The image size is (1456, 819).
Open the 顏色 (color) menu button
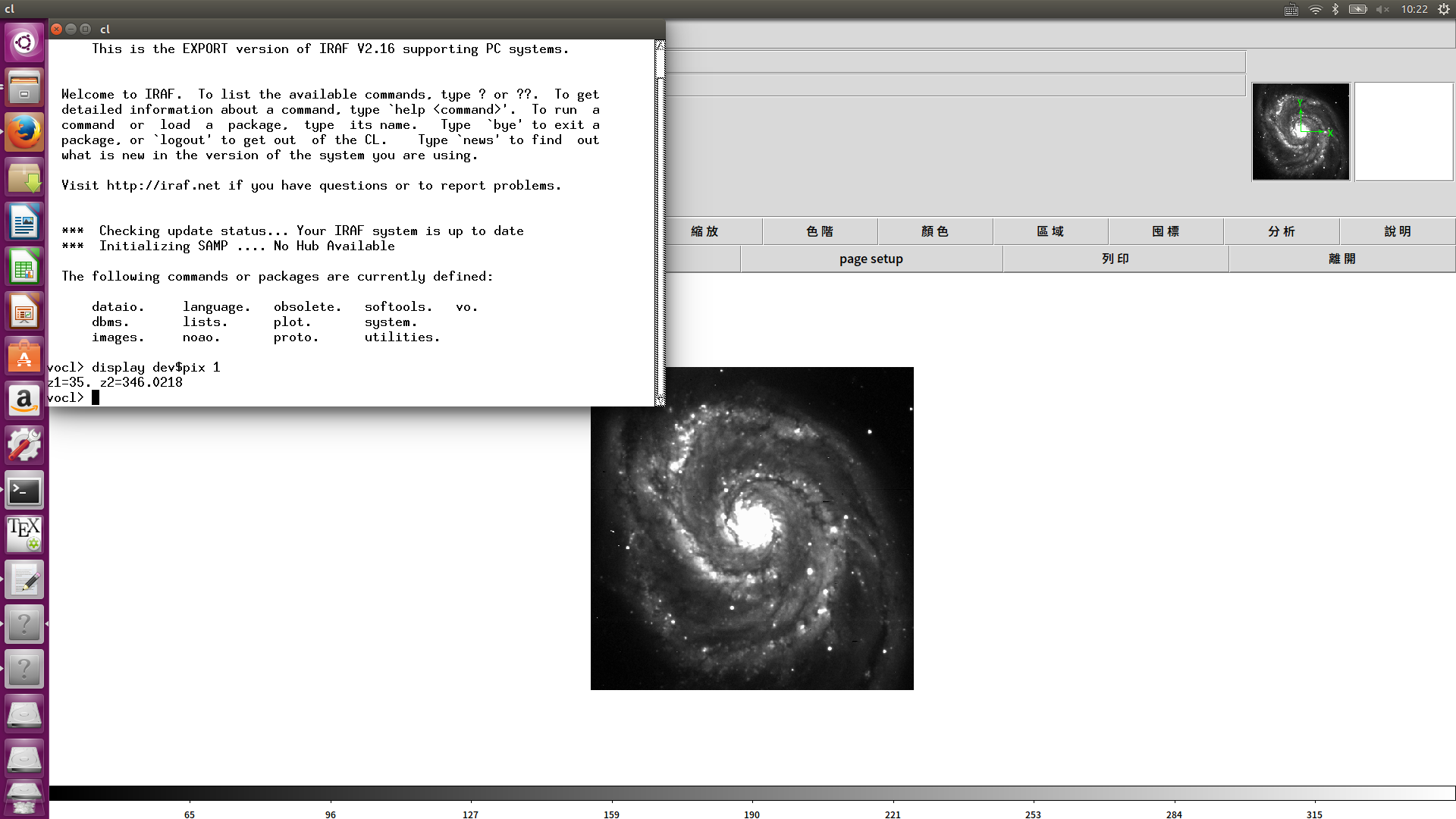click(935, 231)
